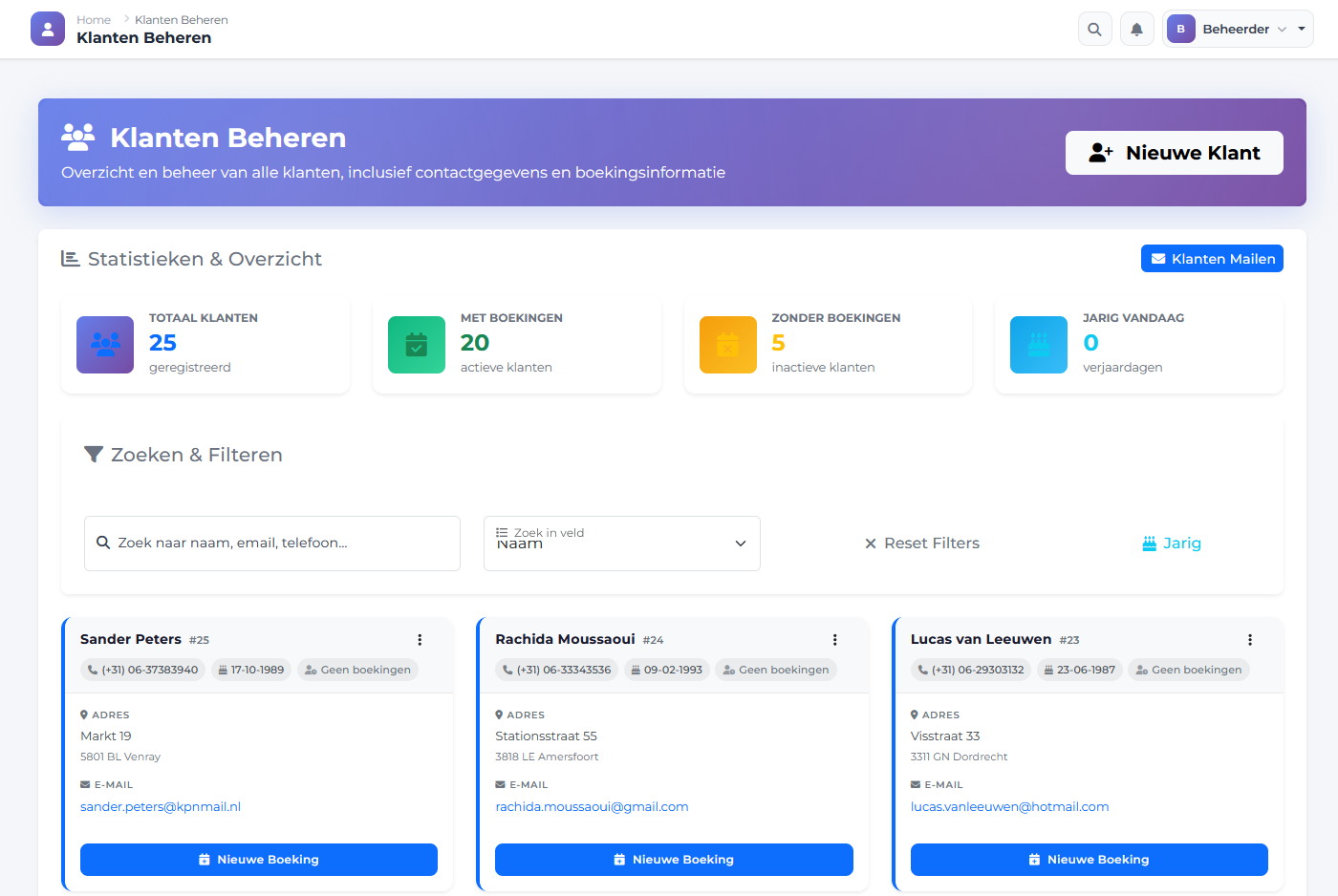Viewport: 1338px width, 896px height.
Task: Click the caret arrow beside Beheerder
Action: coord(1302,30)
